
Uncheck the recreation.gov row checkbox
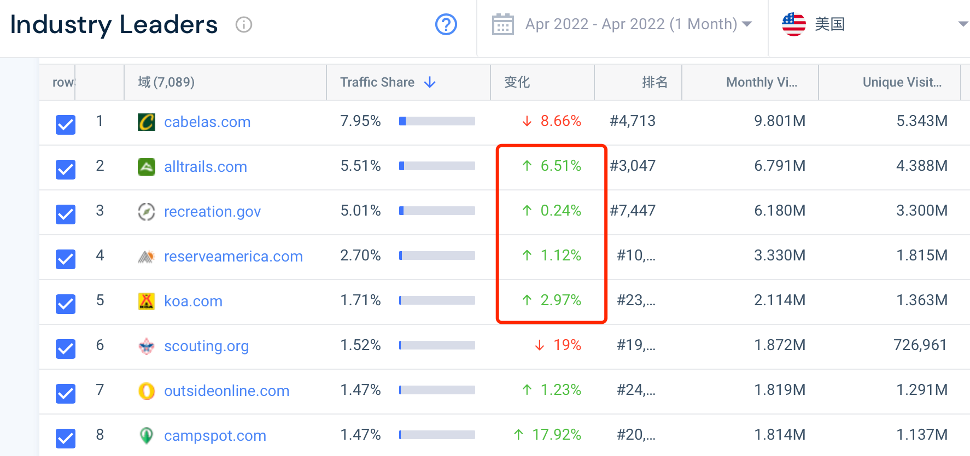66,214
